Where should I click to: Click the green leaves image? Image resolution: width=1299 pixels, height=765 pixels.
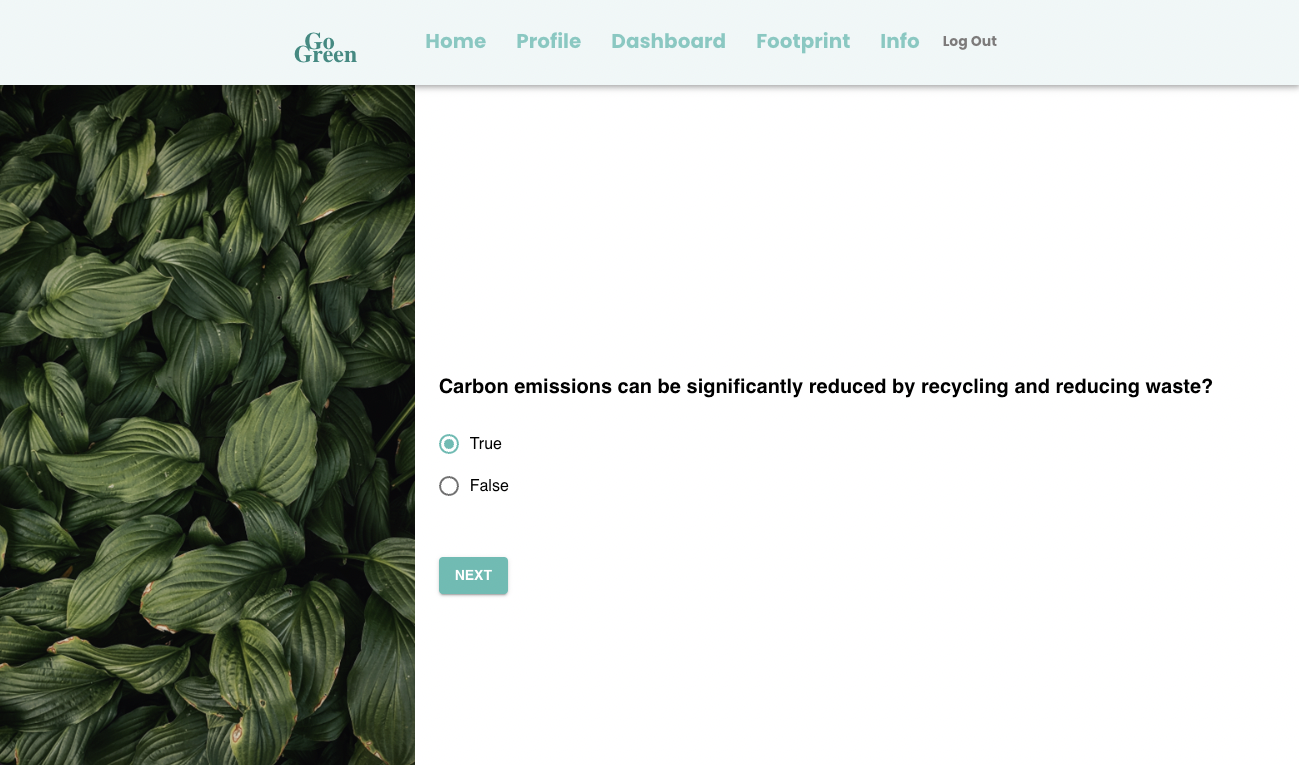[x=207, y=425]
